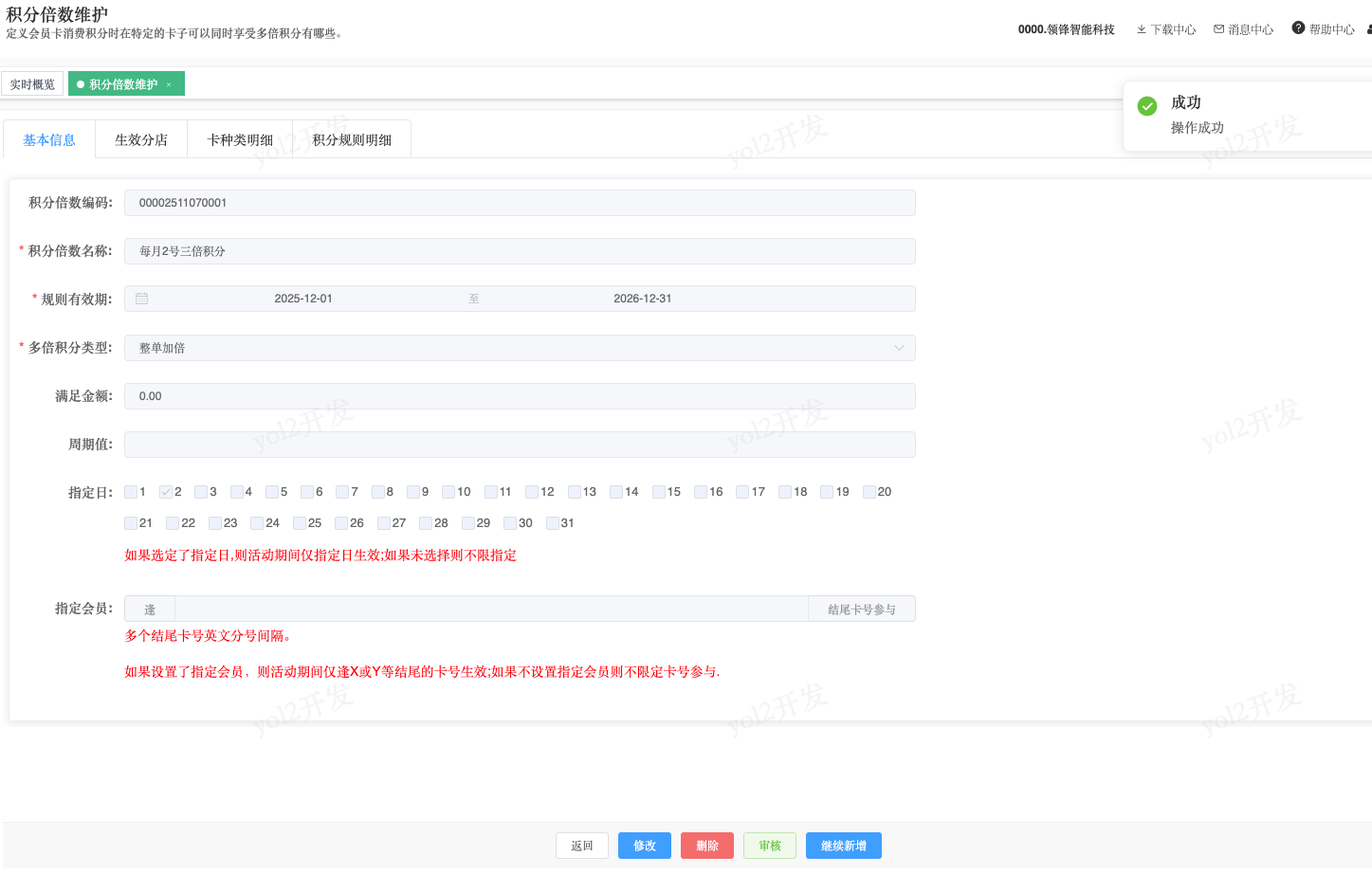Click the red 删除 button
Screen dimensions: 1372x874
(707, 846)
